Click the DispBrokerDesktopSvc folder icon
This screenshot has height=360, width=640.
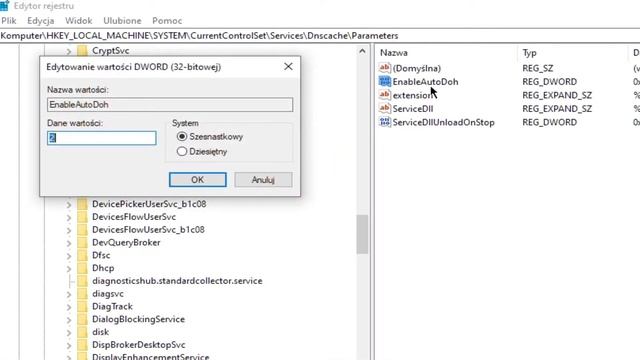[82, 344]
